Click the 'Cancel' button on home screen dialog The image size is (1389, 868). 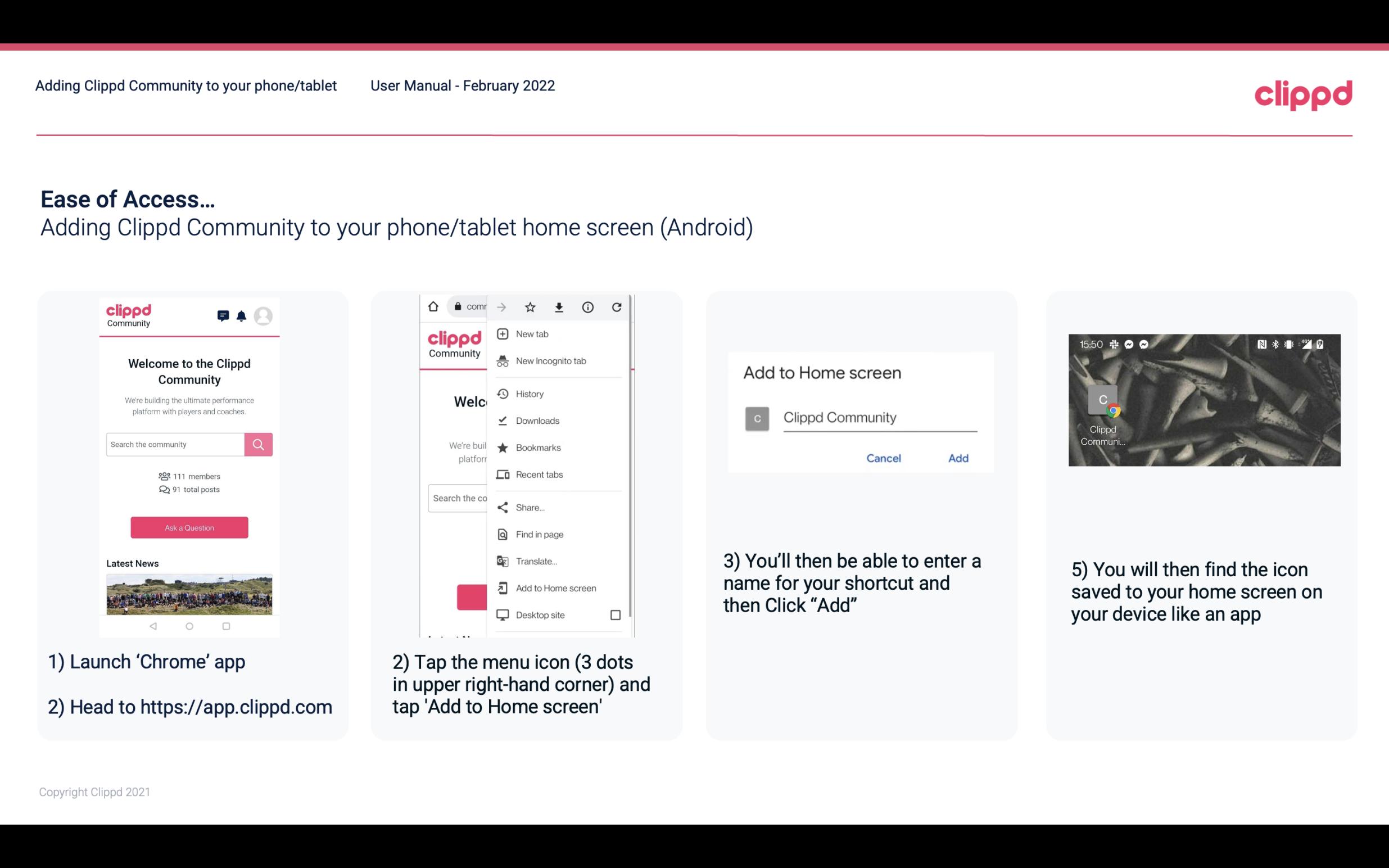tap(884, 458)
